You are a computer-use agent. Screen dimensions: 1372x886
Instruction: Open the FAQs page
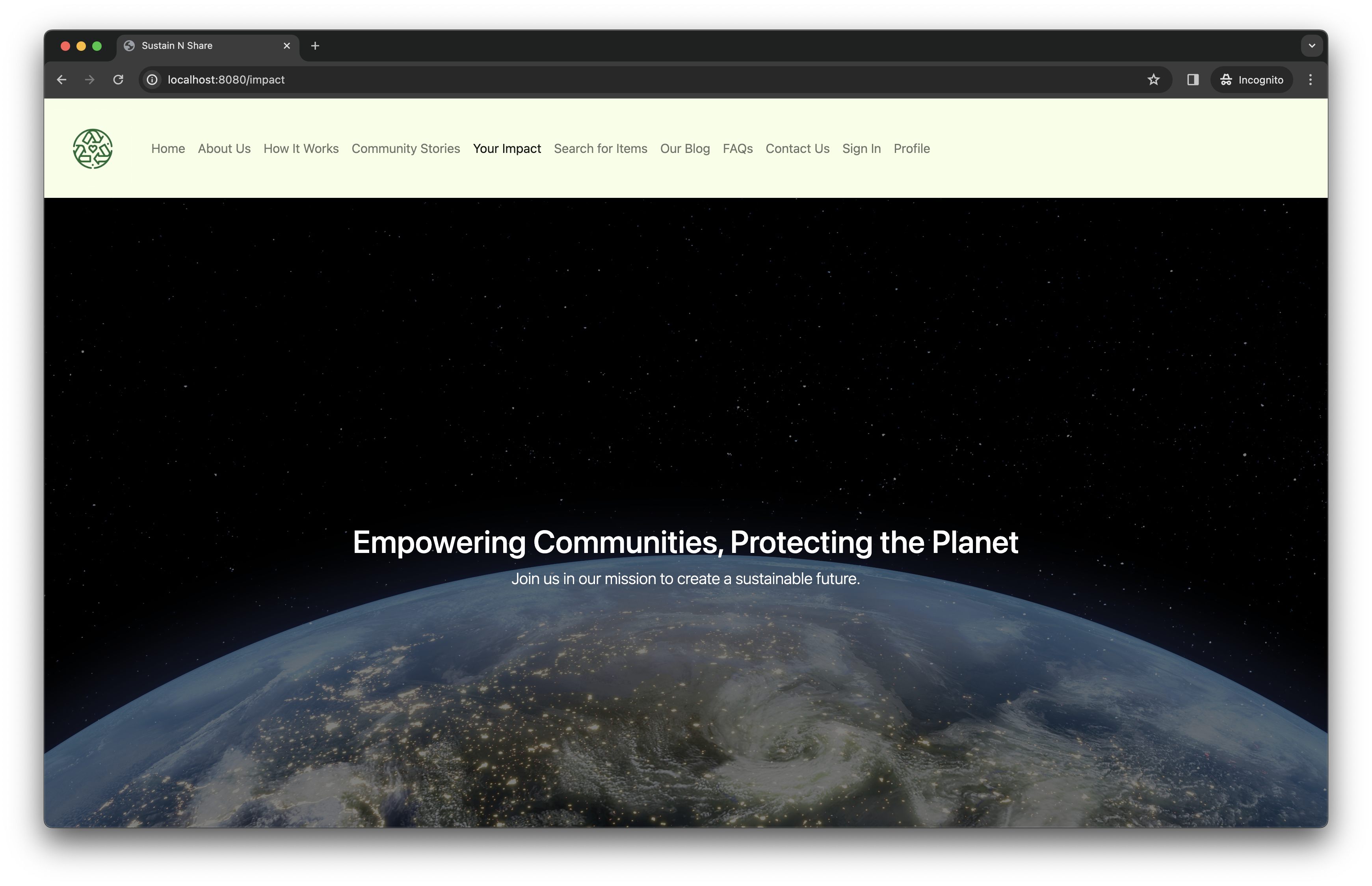(x=737, y=149)
